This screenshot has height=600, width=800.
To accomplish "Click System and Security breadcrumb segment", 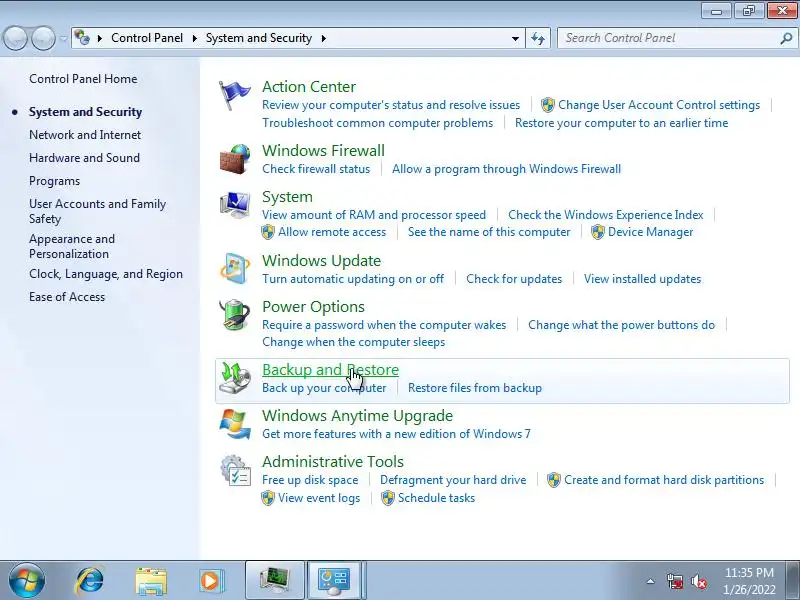I will [259, 38].
